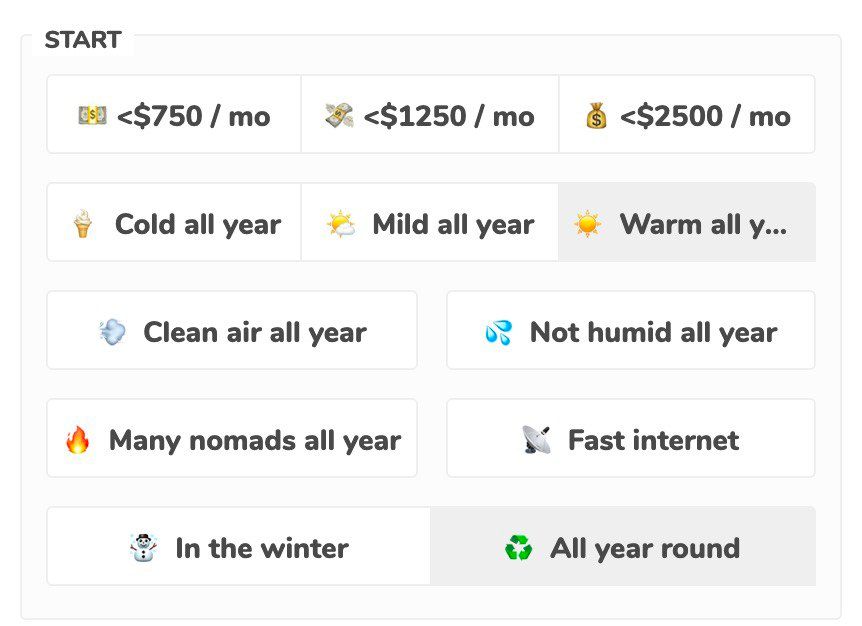The height and width of the screenshot is (626, 862).
Task: Choose the Cold all year option
Action: coord(174,223)
